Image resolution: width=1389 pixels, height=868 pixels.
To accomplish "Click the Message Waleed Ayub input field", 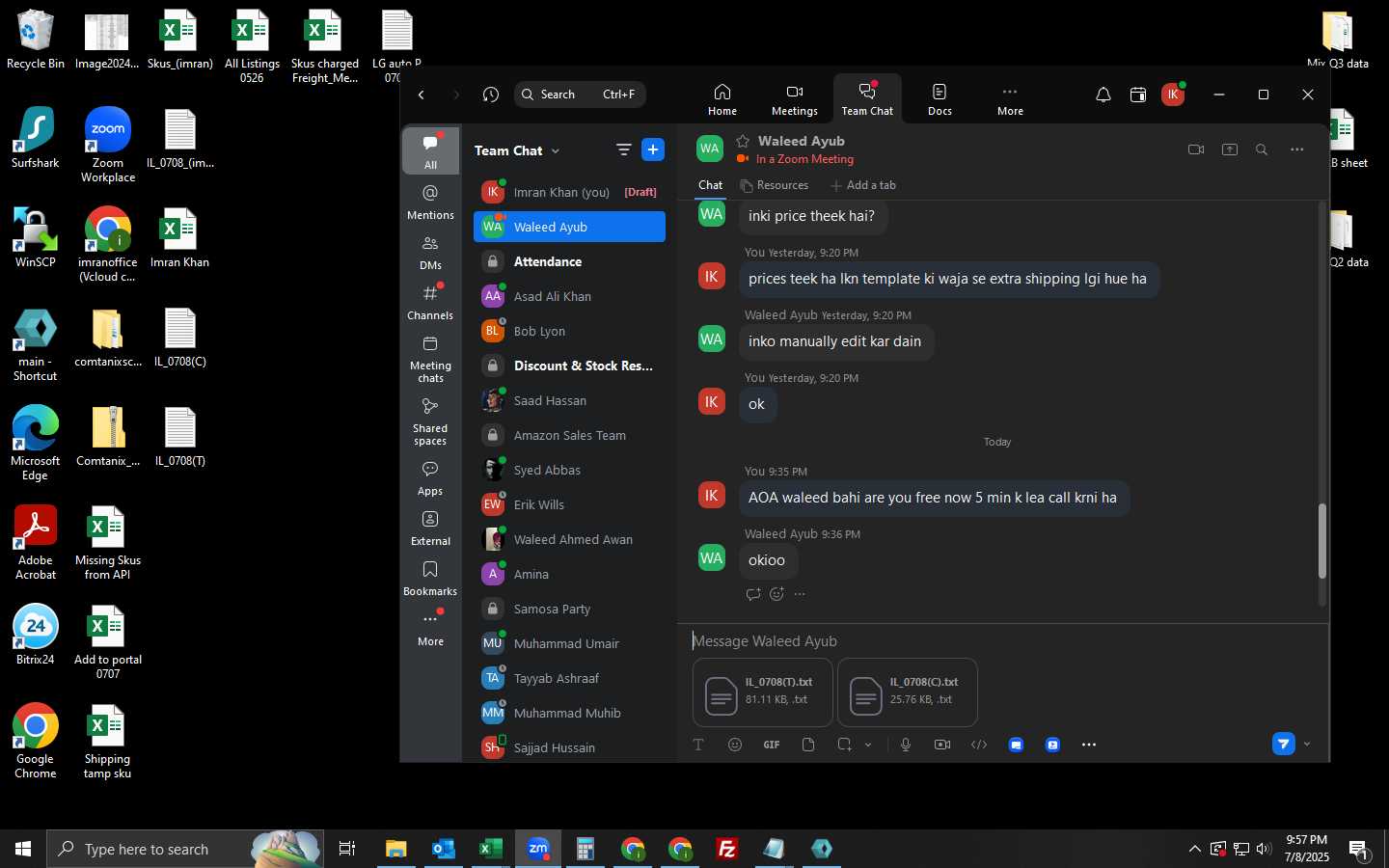I will click(1003, 641).
